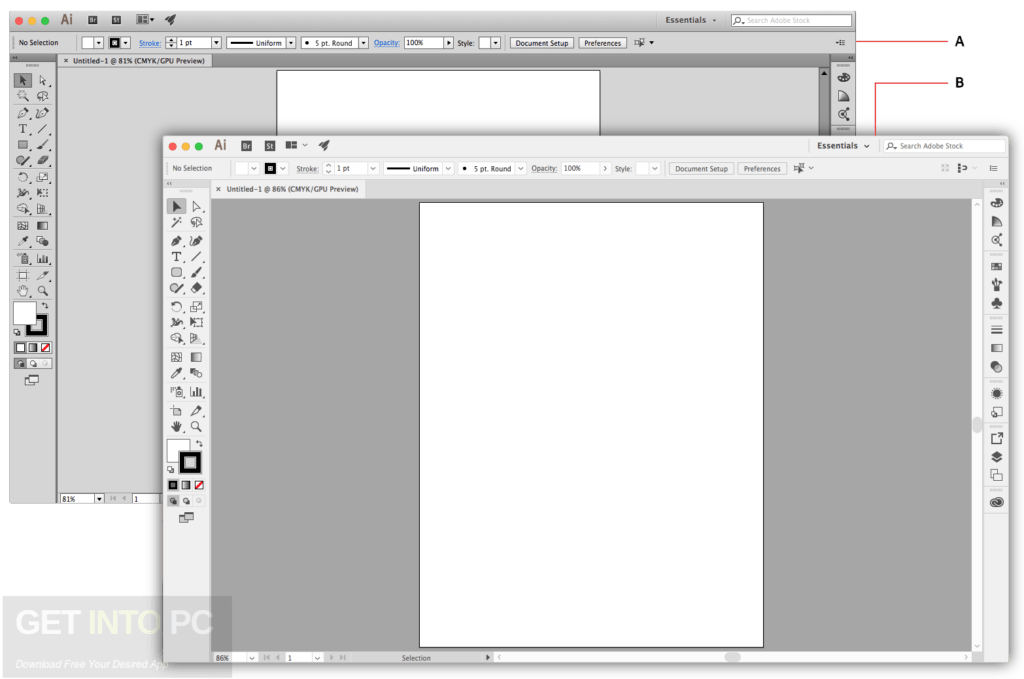Screen dimensions: 1024x679
Task: Choose the Column Graph tool in front window
Action: coord(196,392)
